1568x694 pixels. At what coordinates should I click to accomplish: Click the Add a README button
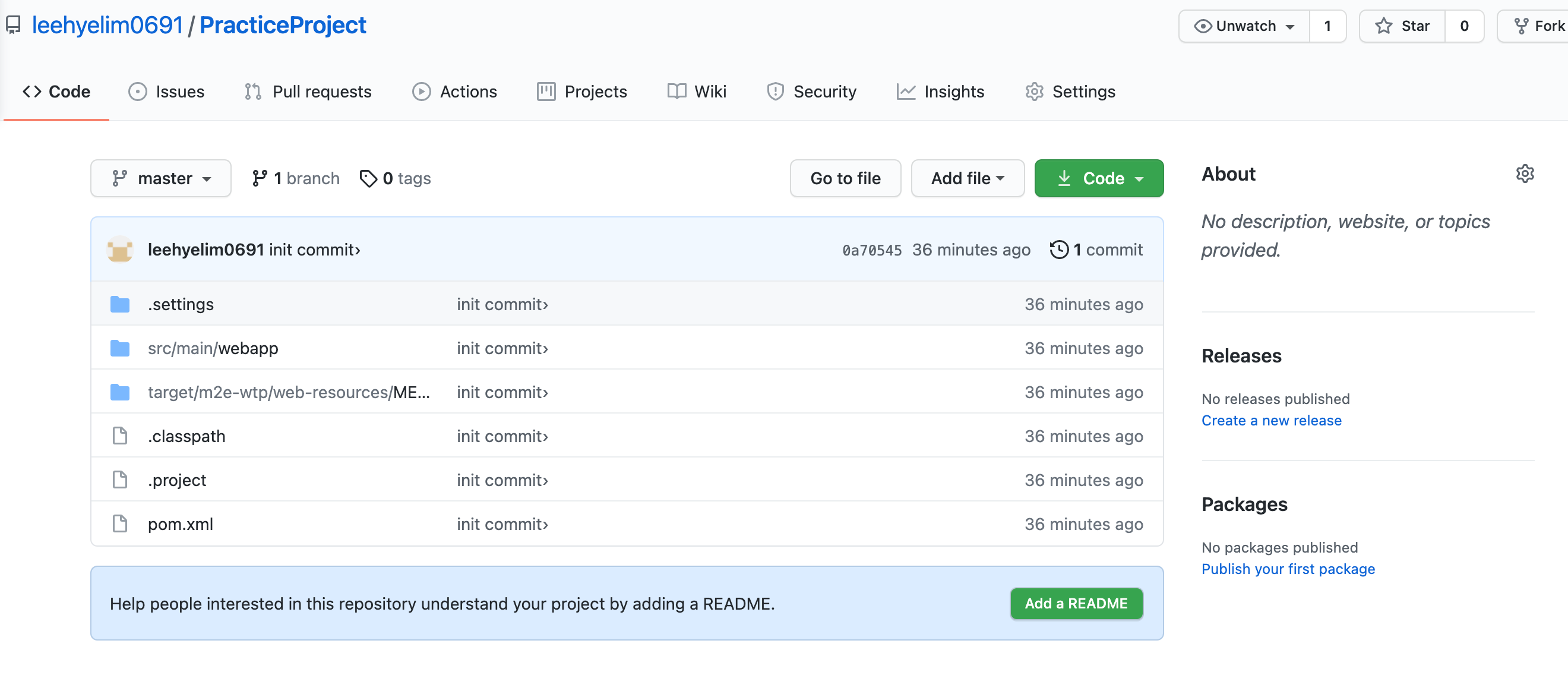click(1076, 603)
